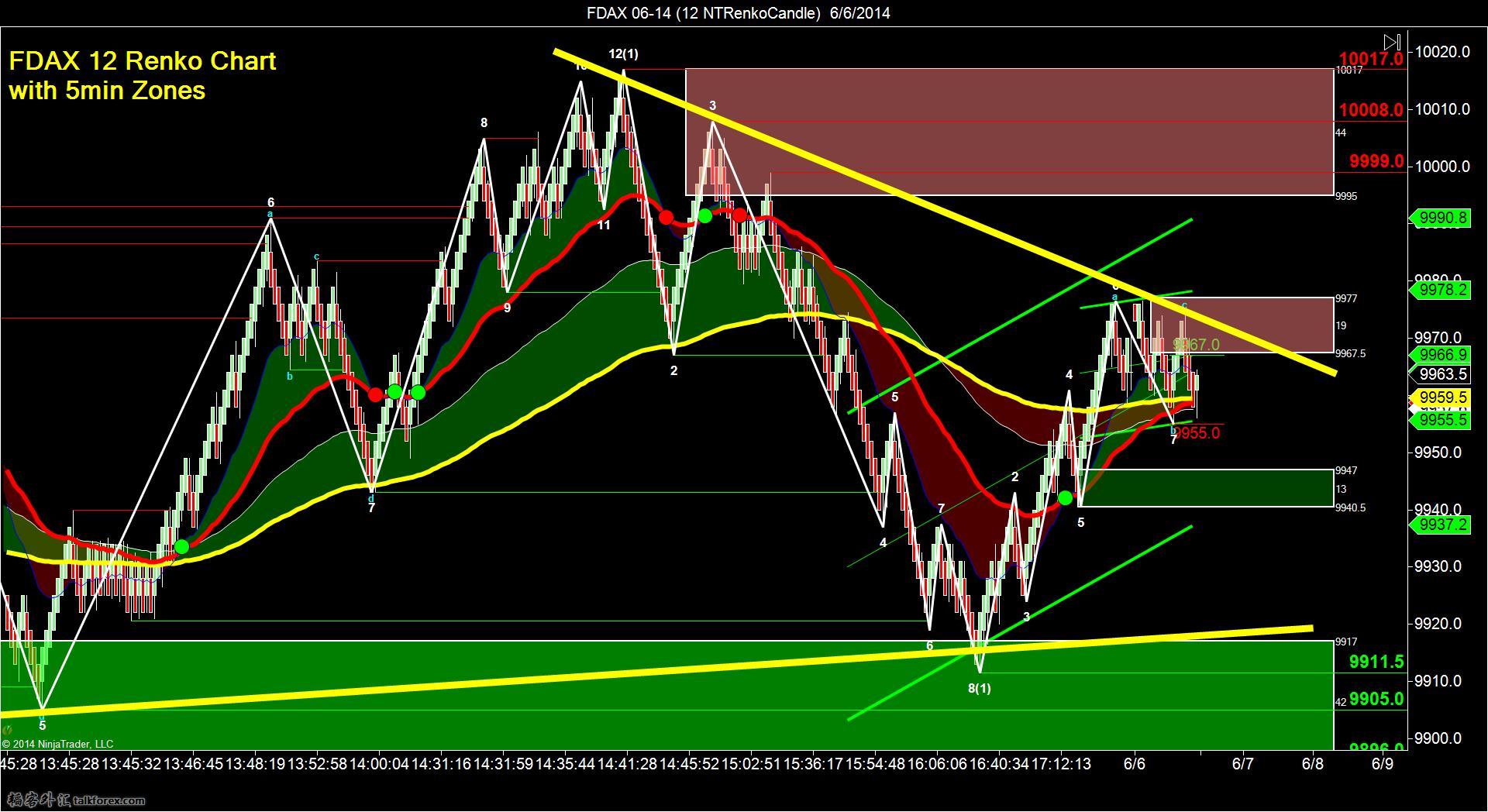
Task: Click the 10020.0 price axis label
Action: click(x=1442, y=52)
